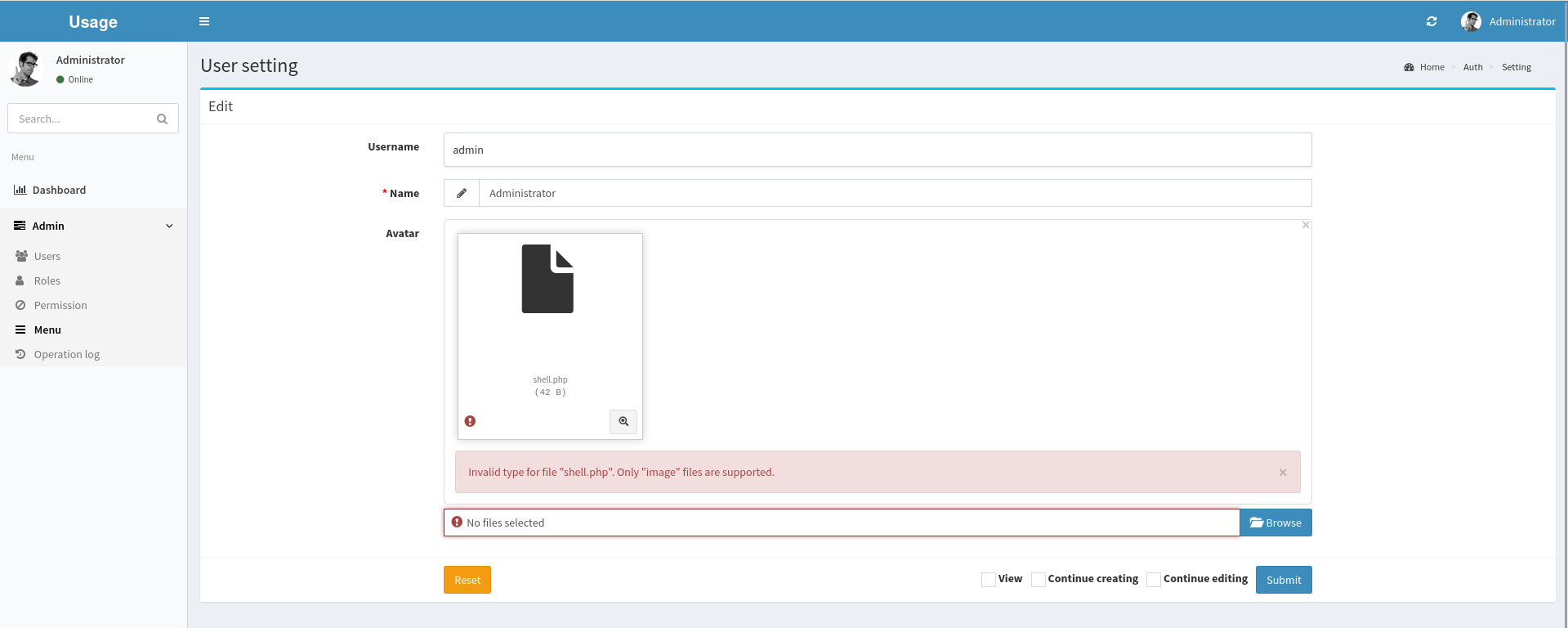The image size is (1568, 628).
Task: Click into the Username input field
Action: pyautogui.click(x=878, y=150)
